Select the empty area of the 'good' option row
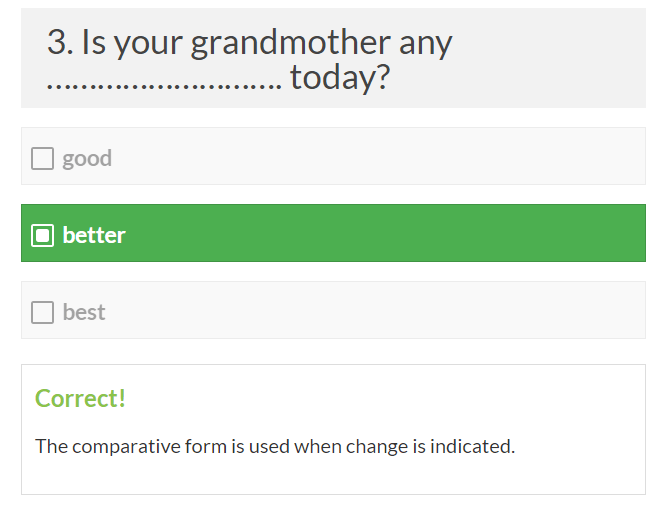 (x=380, y=157)
